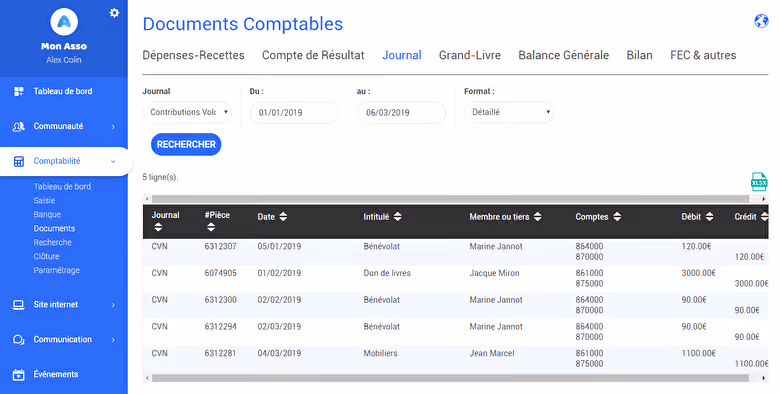Click the Tableau de bord grid icon
Viewport: 780px width, 394px height.
19,92
